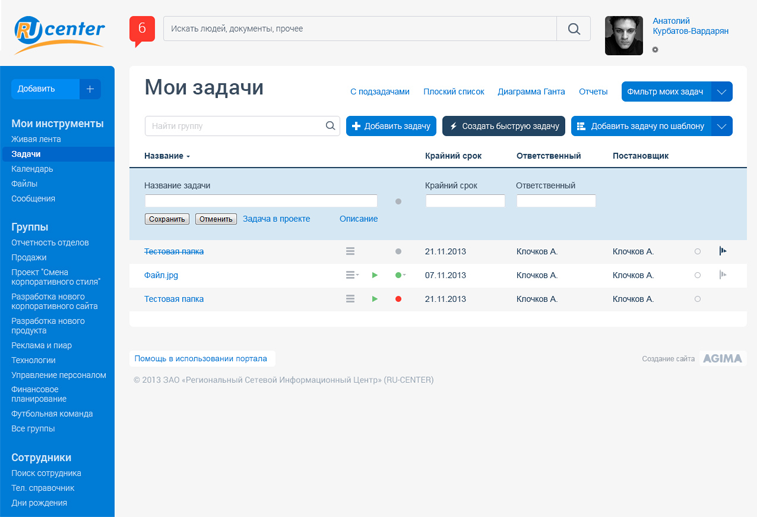Click flag icon in strikethrough Тестовая папка row
The width and height of the screenshot is (757, 517).
point(723,251)
